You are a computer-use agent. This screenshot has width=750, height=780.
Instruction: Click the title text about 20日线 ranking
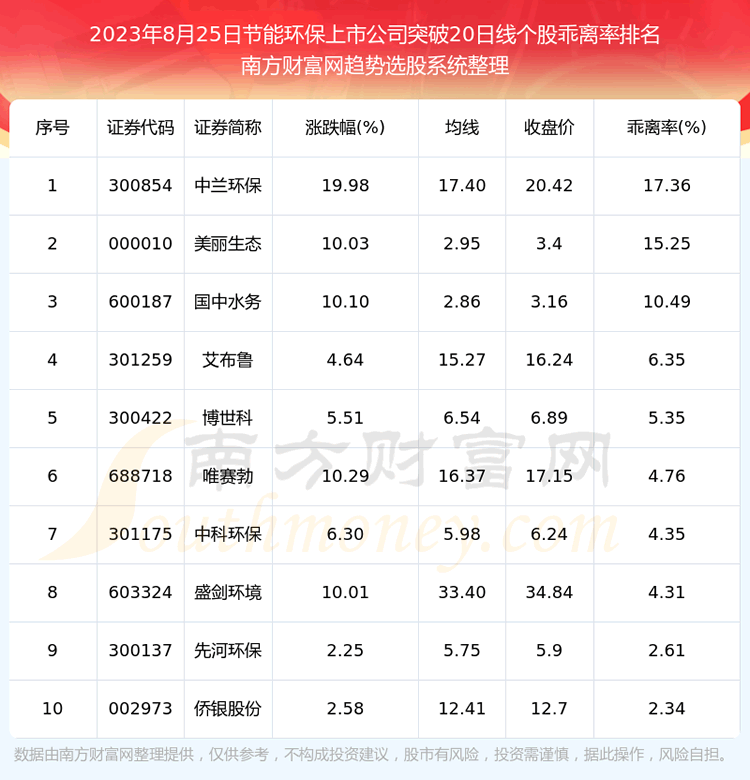(x=375, y=34)
